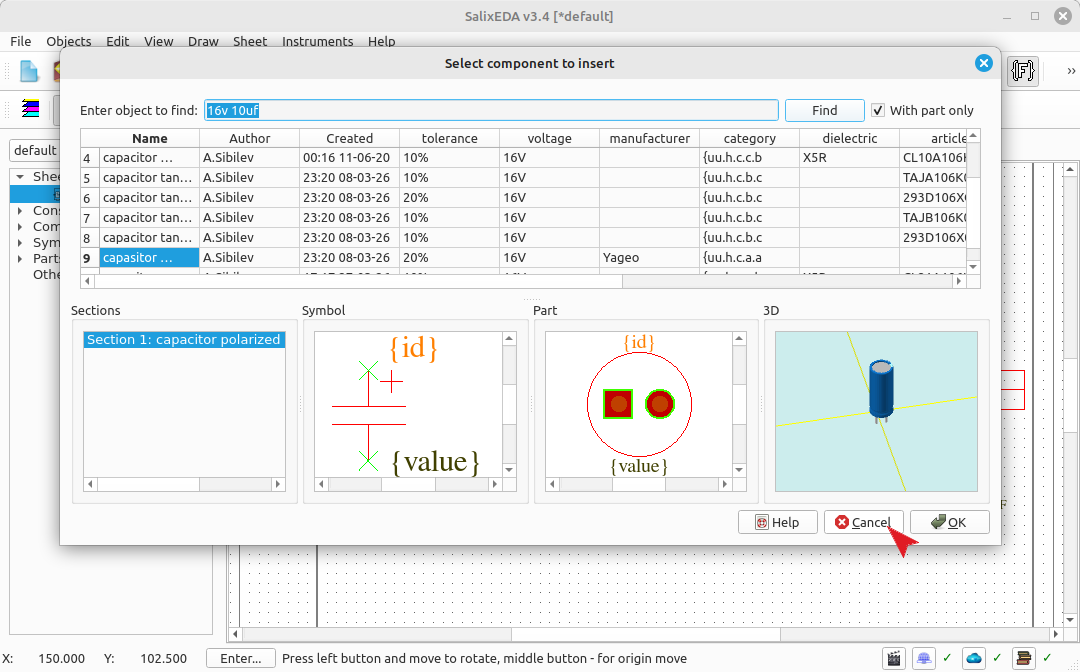Click the manufacturer column header
Screen dimensions: 1080x672
[x=649, y=138]
